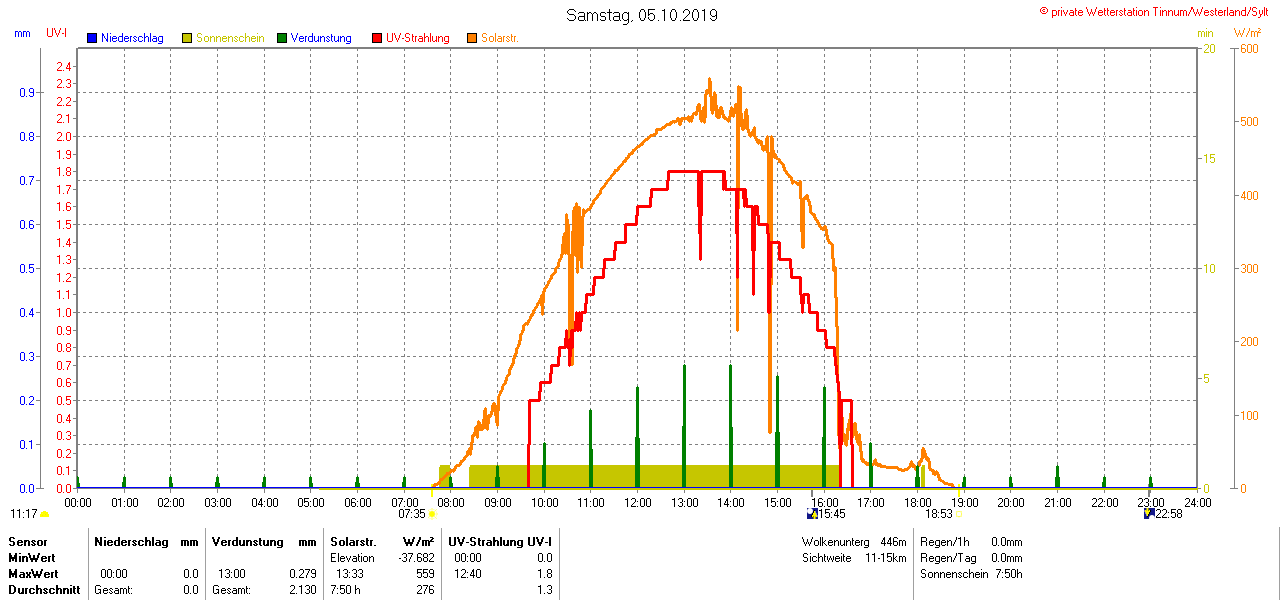
Task: Click the 06:00 time axis label
Action: [358, 502]
